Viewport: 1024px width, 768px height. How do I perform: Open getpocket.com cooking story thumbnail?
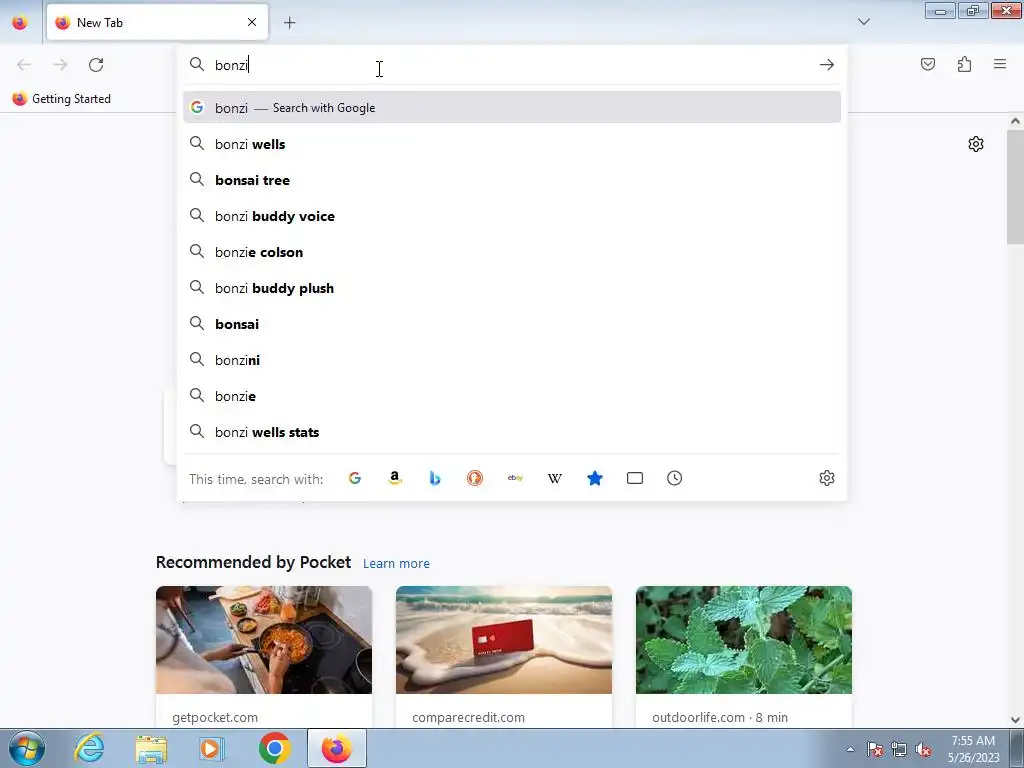(x=264, y=640)
